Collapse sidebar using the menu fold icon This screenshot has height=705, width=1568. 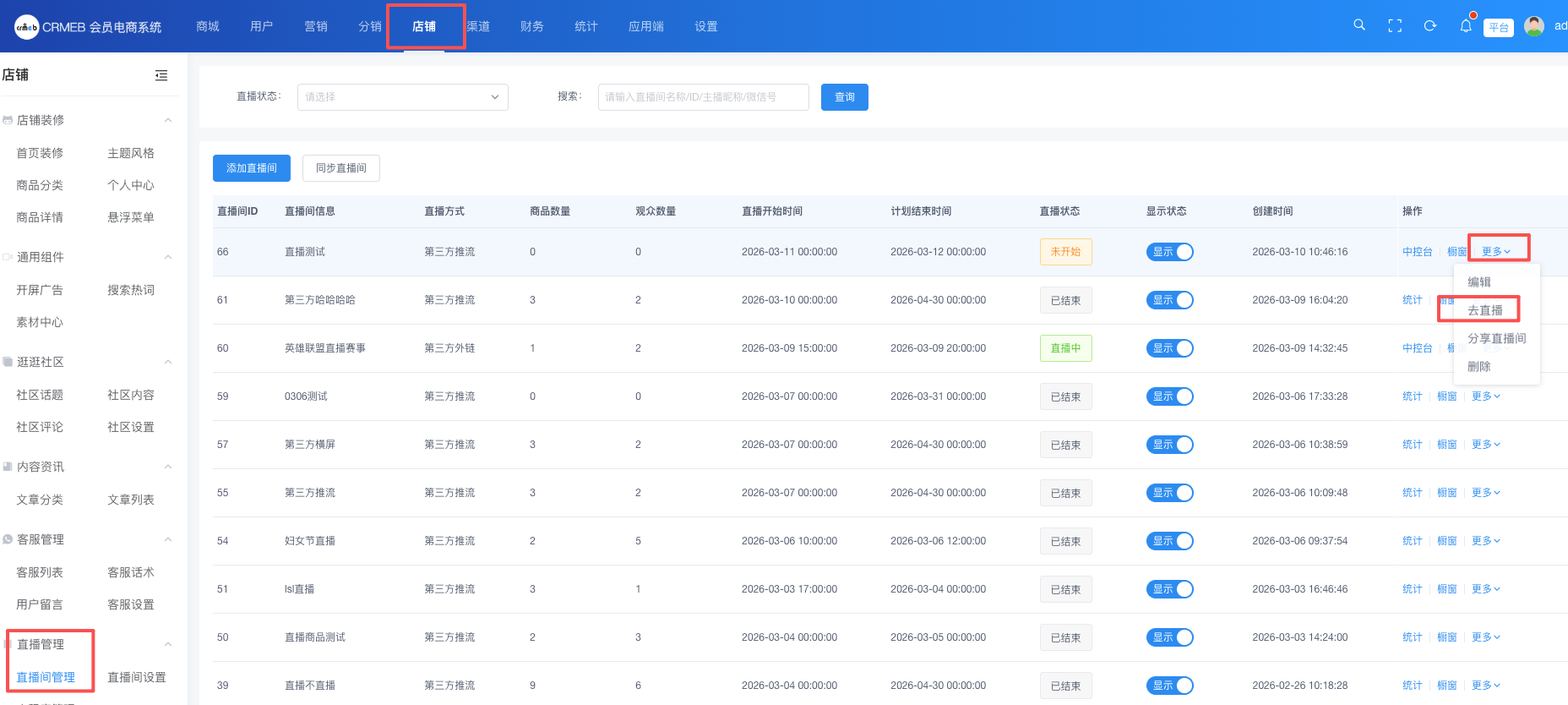coord(161,75)
